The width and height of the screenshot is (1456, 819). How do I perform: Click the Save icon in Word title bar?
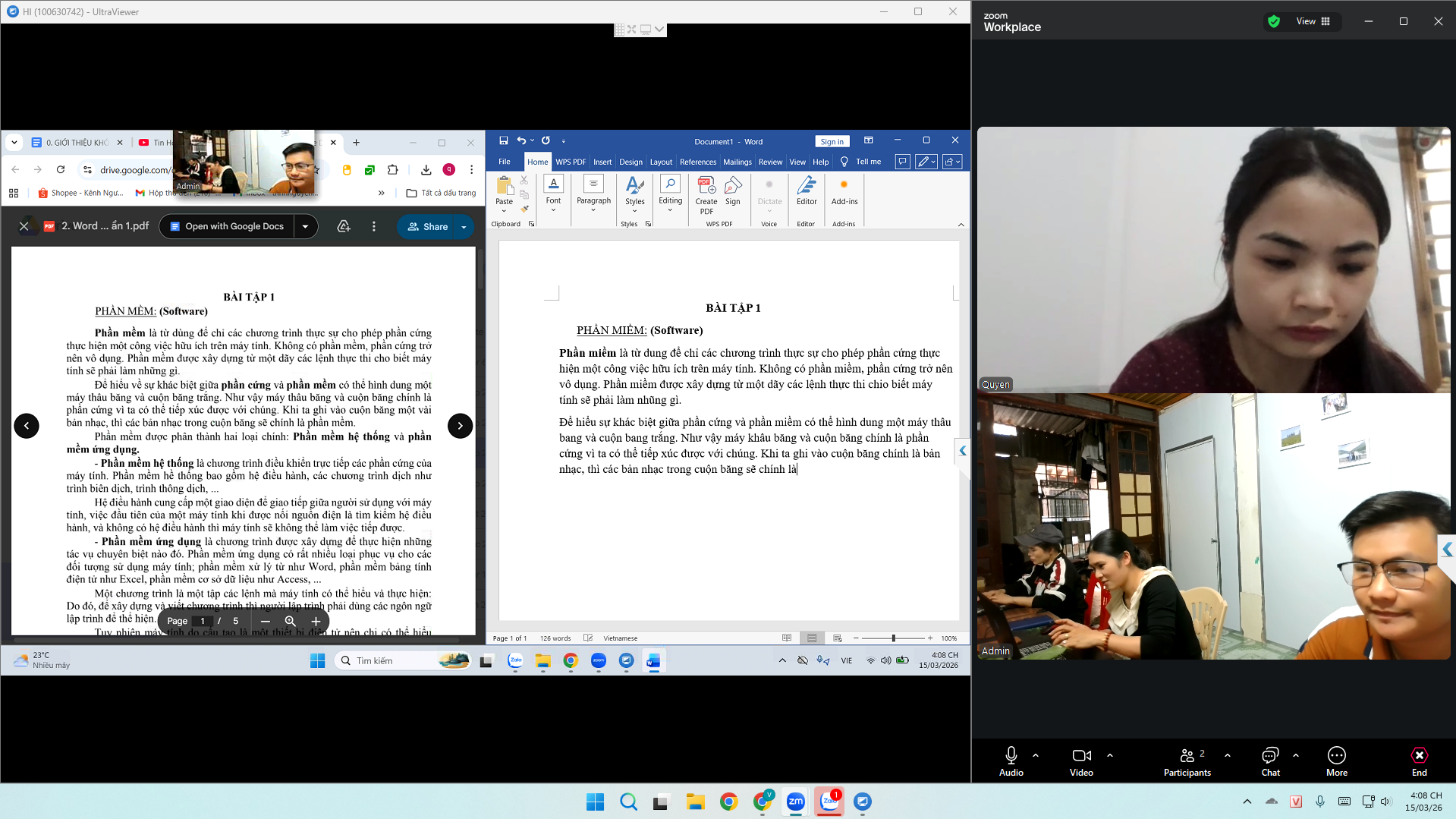pos(503,140)
